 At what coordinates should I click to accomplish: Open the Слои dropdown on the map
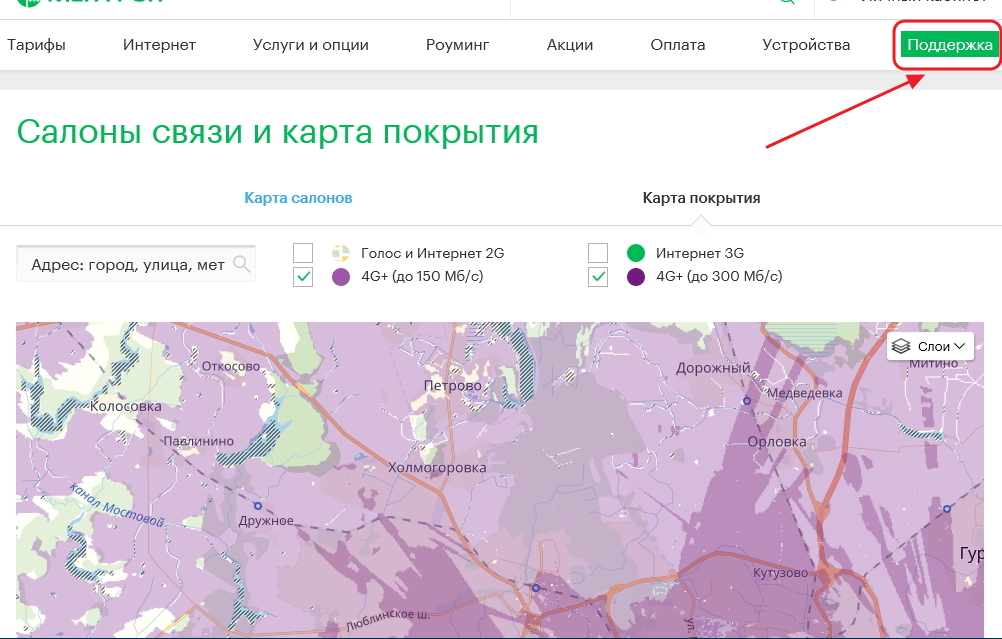tap(930, 345)
